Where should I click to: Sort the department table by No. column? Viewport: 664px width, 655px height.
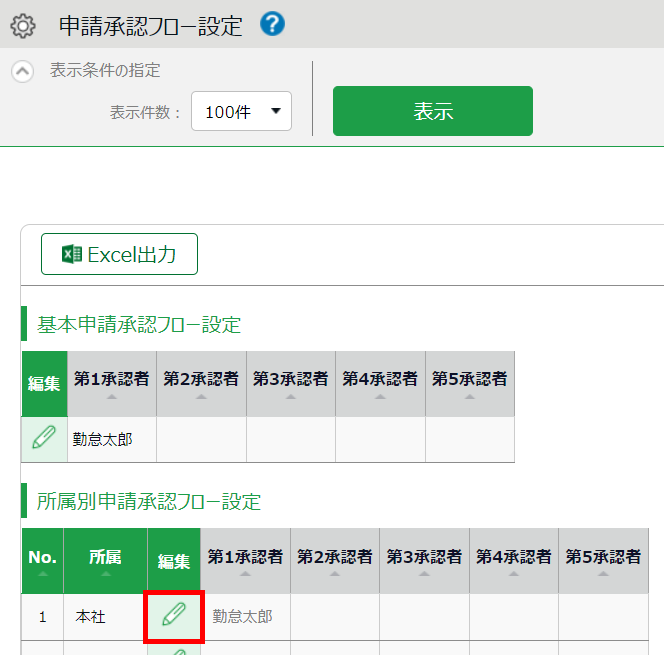click(x=42, y=562)
